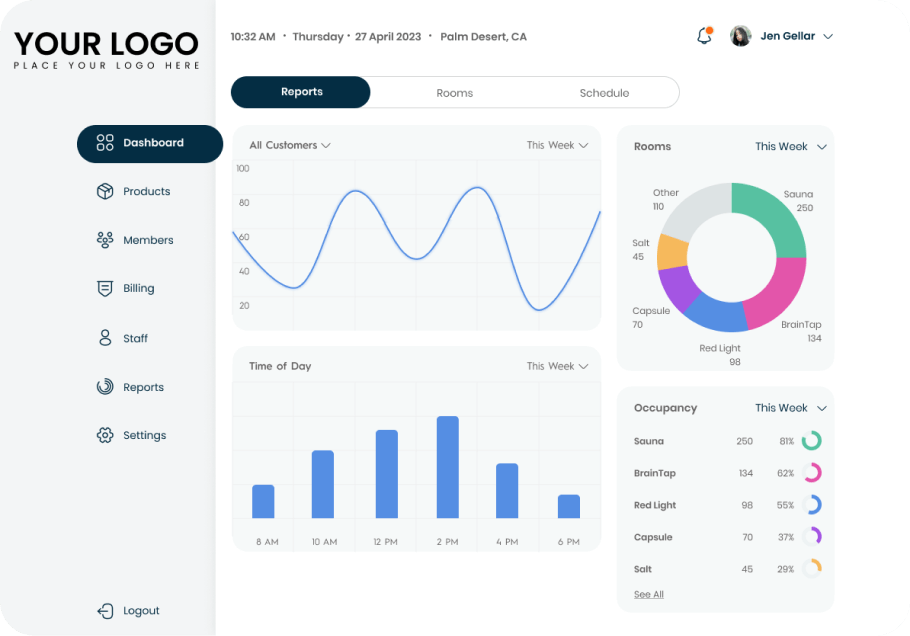Click the BrainTap row in Occupancy

(x=728, y=473)
